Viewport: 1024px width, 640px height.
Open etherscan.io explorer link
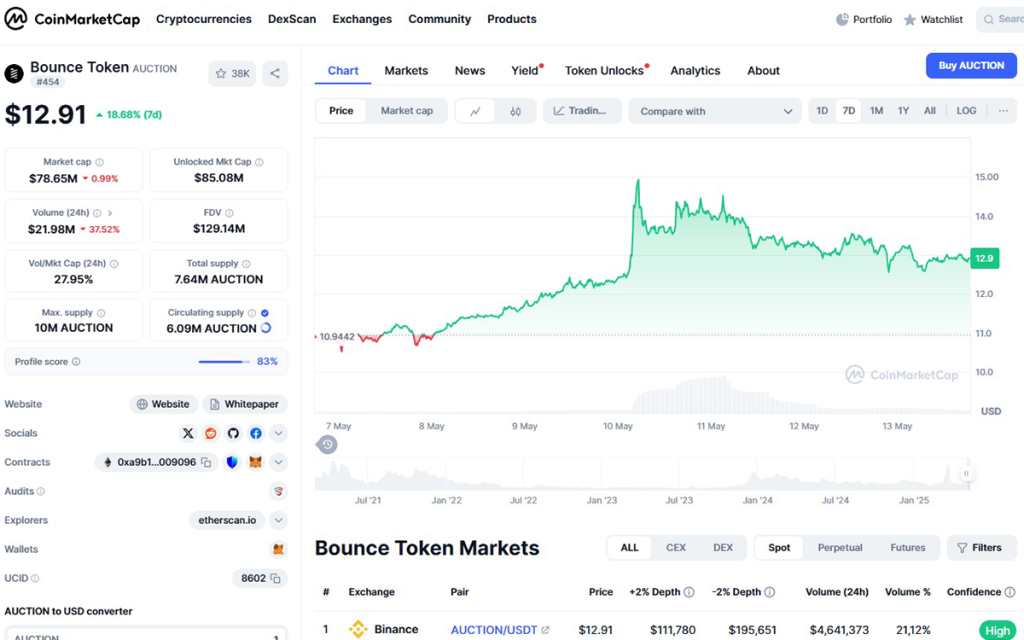pos(227,520)
